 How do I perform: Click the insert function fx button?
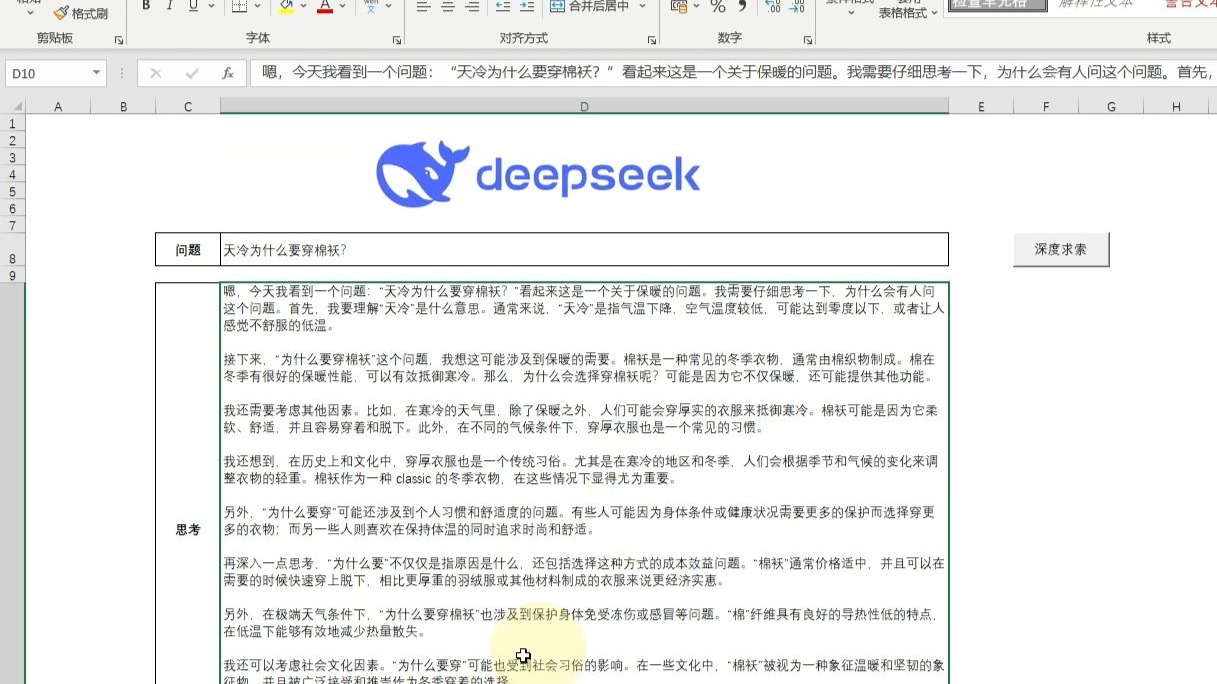227,73
